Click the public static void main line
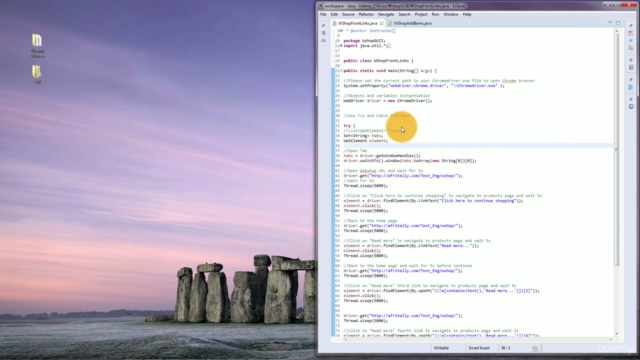The height and width of the screenshot is (360, 640). 390,71
